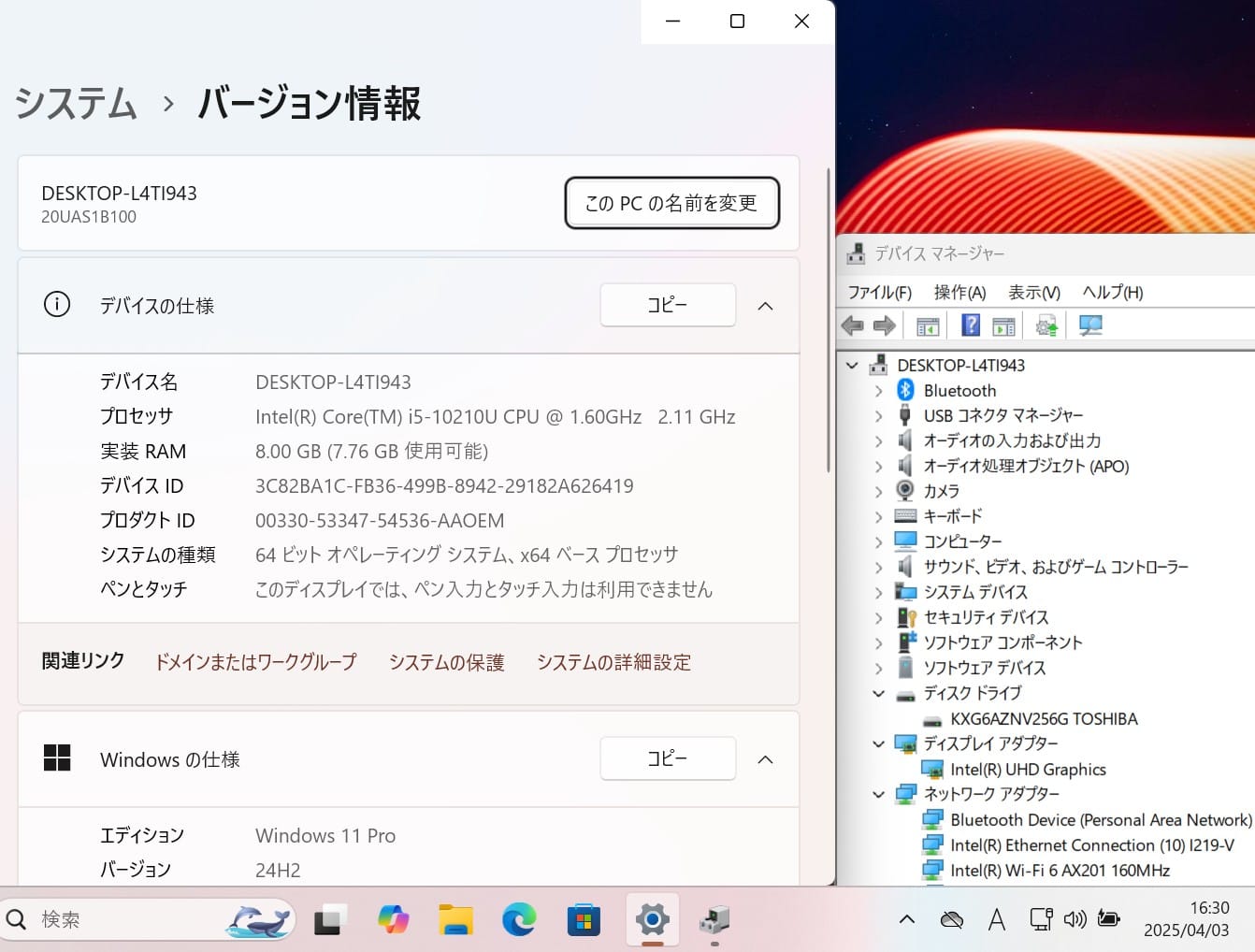Expand the システム デバイス node

click(878, 592)
